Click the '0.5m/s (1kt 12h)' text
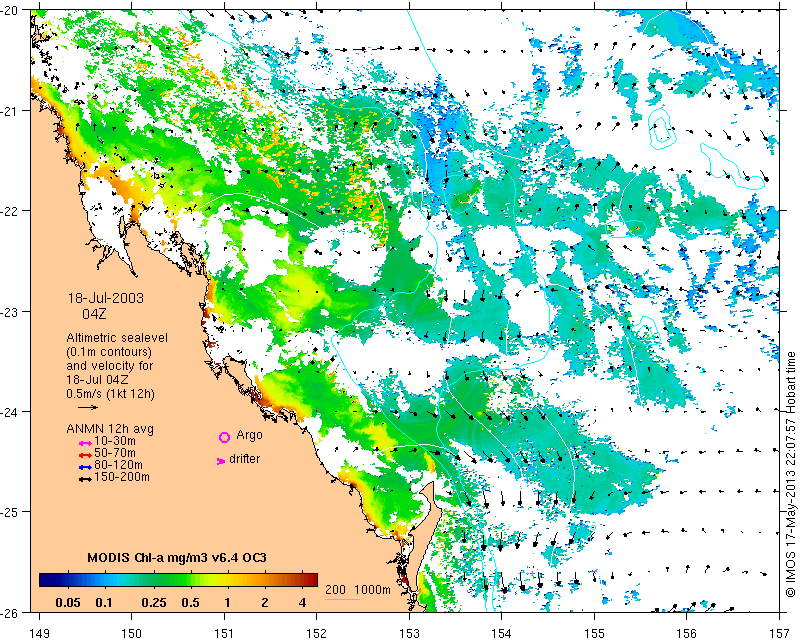 click(110, 394)
